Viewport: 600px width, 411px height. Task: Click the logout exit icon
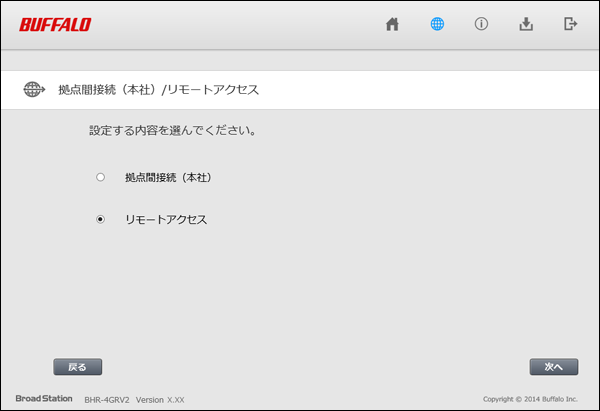click(571, 25)
